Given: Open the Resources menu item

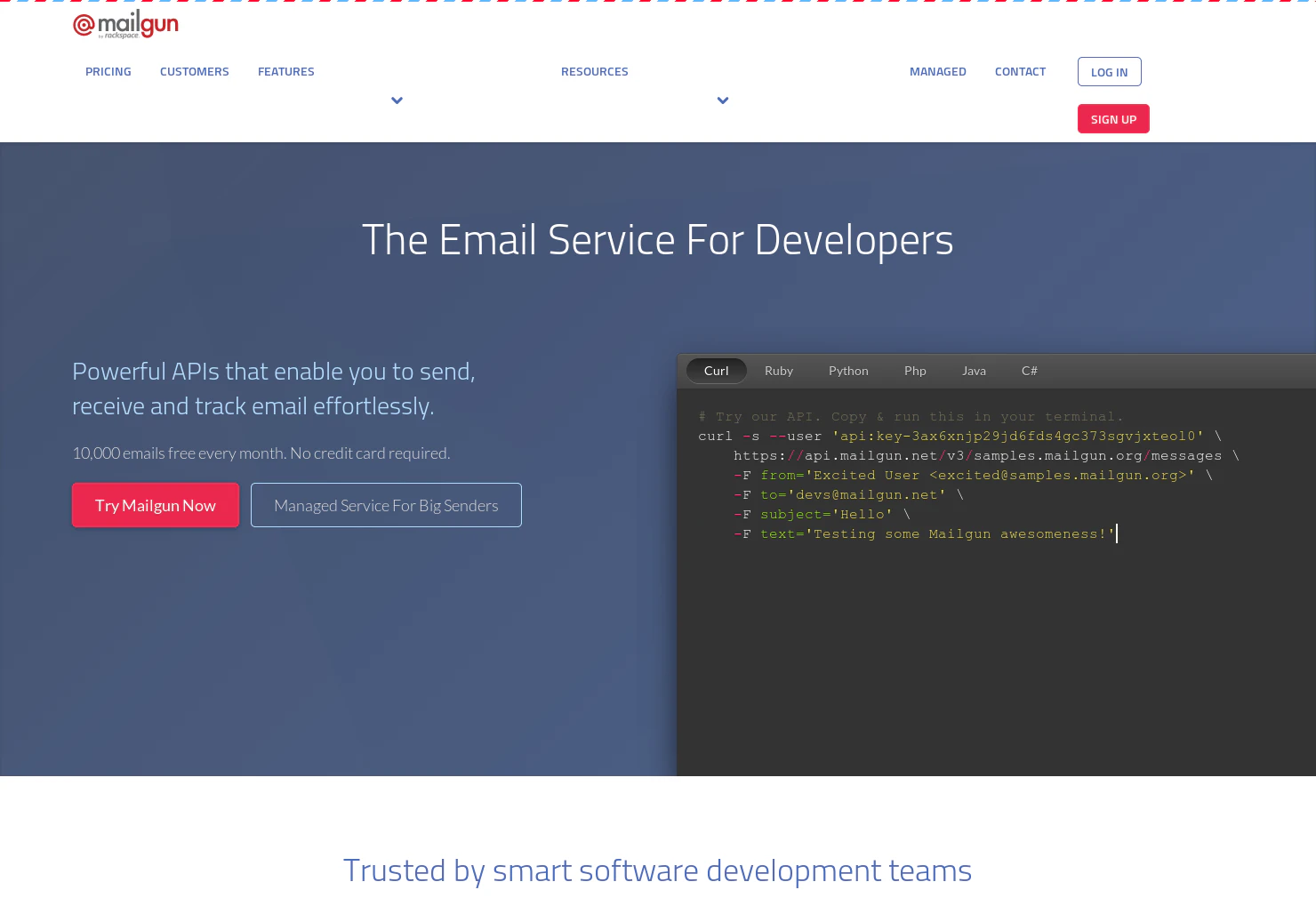Looking at the screenshot, I should 595,72.
